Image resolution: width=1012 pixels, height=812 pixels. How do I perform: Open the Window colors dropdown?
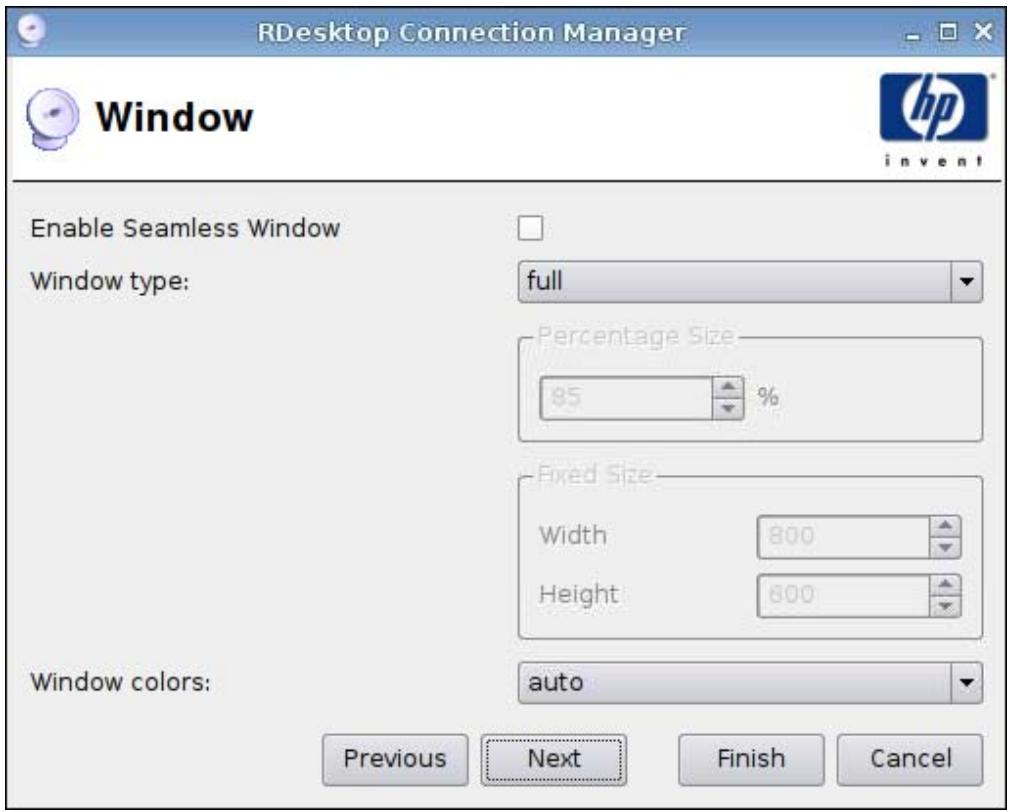750,682
